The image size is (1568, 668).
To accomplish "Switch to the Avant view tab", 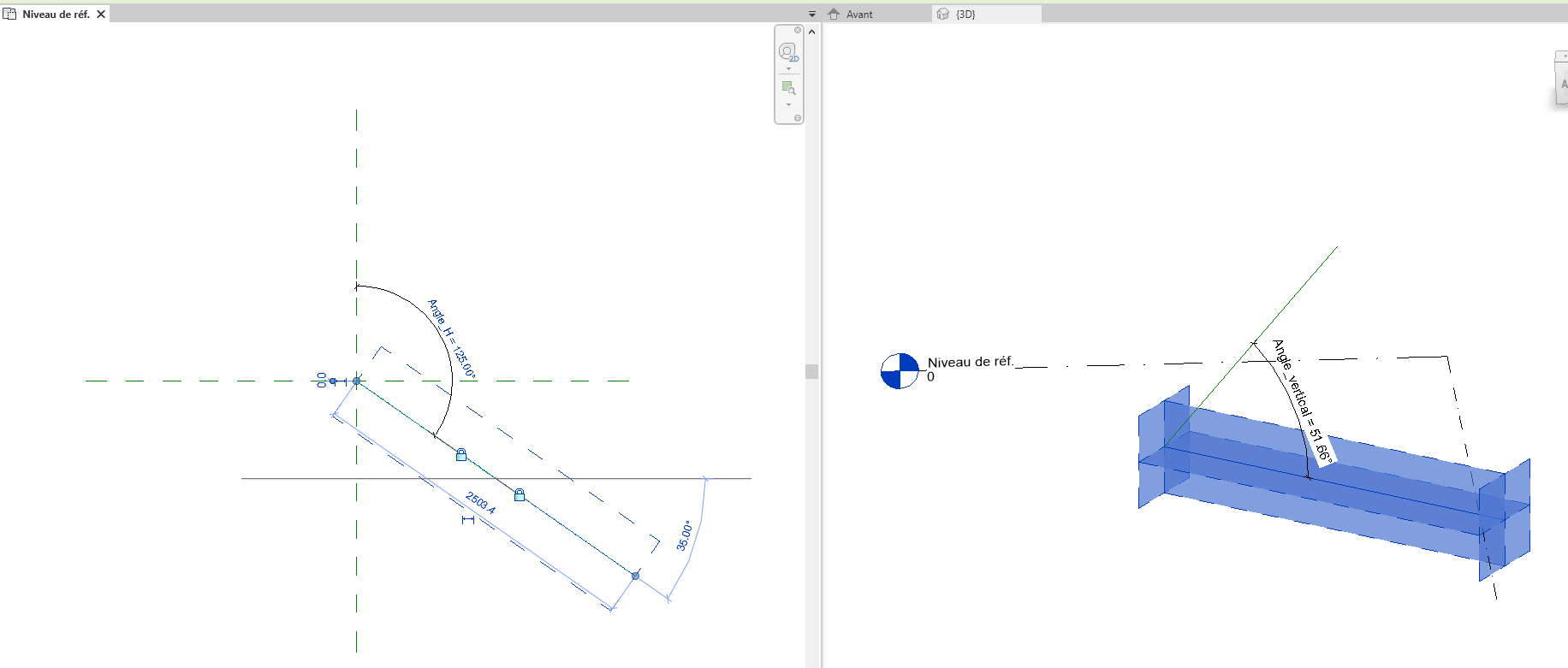I will tap(859, 15).
